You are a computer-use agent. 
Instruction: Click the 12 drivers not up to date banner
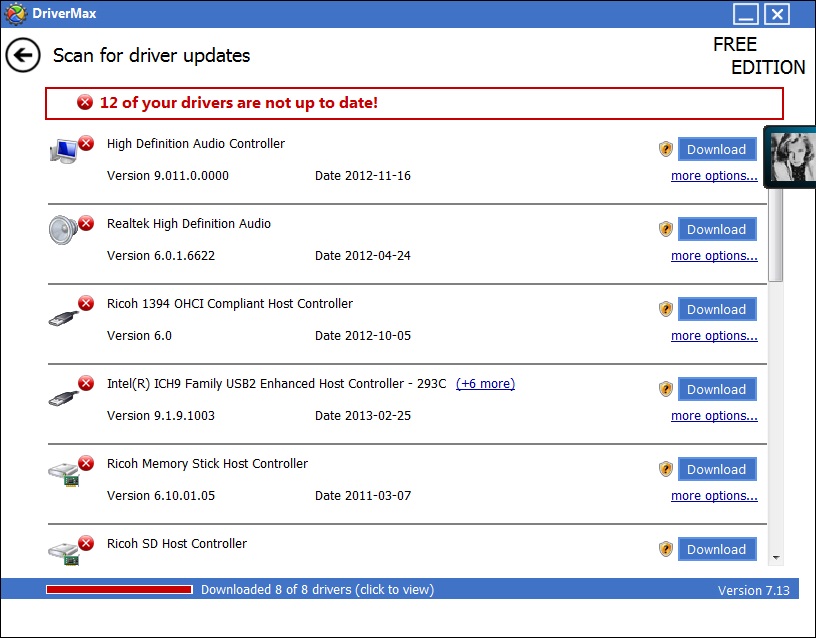click(x=414, y=103)
